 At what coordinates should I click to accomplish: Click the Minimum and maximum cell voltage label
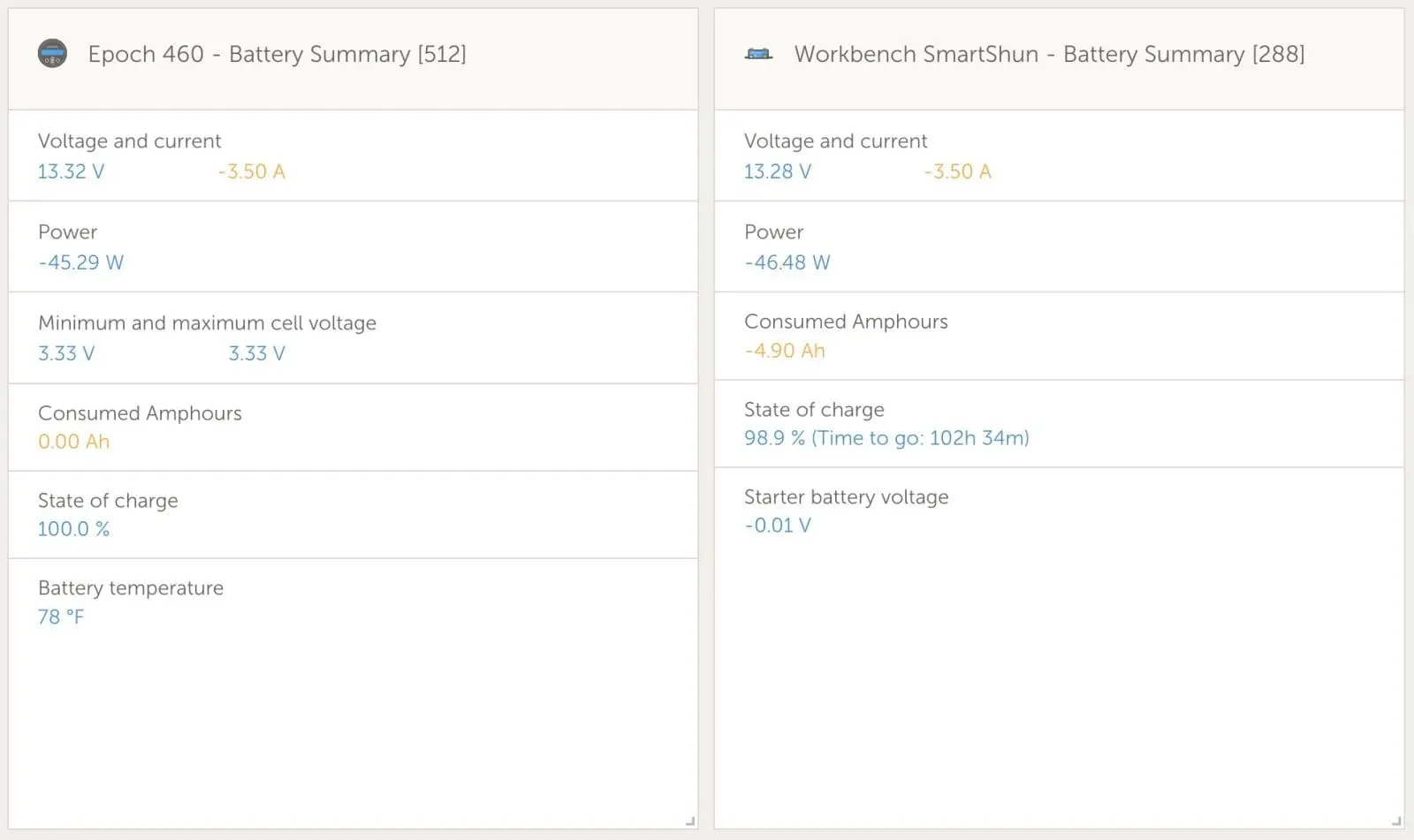[x=207, y=323]
